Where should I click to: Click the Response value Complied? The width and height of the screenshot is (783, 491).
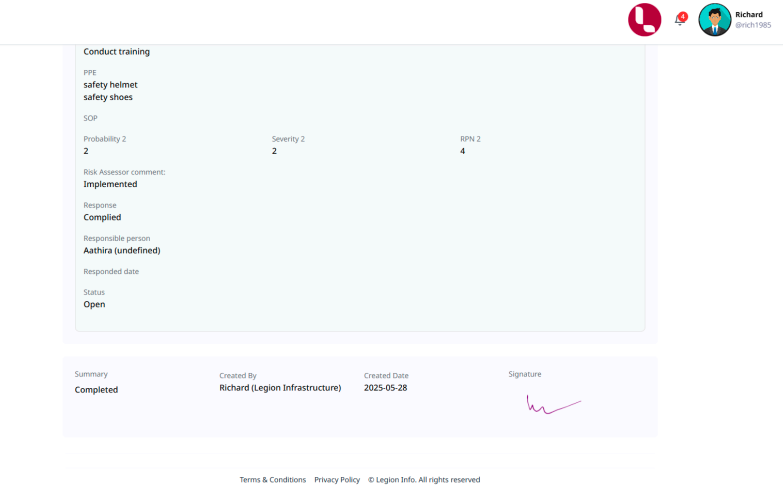(102, 217)
